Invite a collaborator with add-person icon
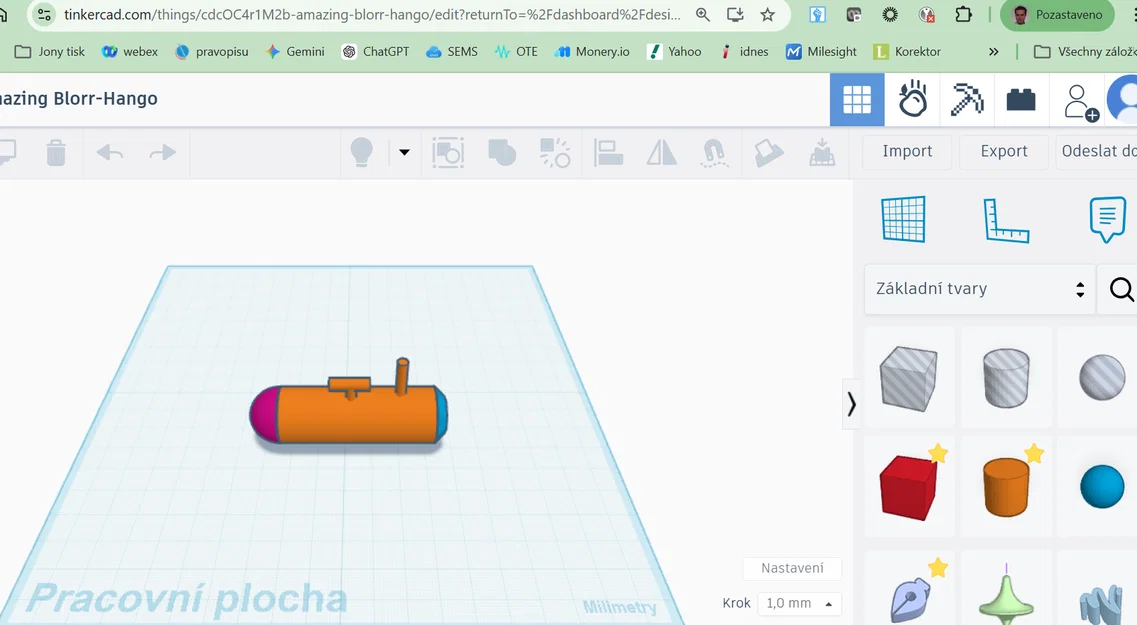This screenshot has height=625, width=1137. (1080, 102)
